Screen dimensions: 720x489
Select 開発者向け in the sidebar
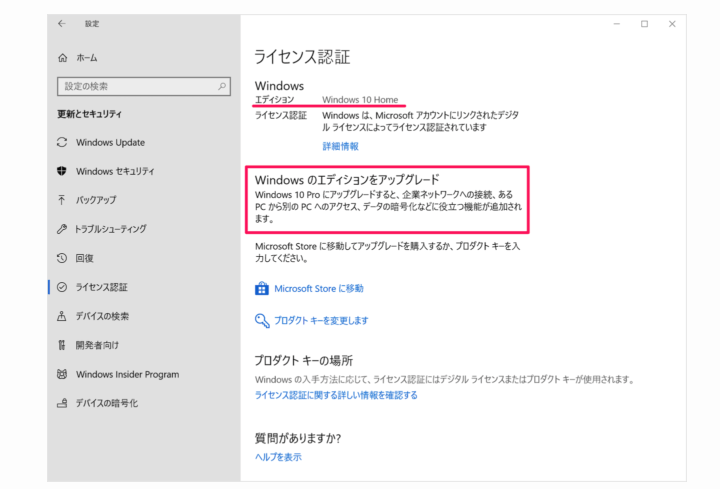click(97, 345)
